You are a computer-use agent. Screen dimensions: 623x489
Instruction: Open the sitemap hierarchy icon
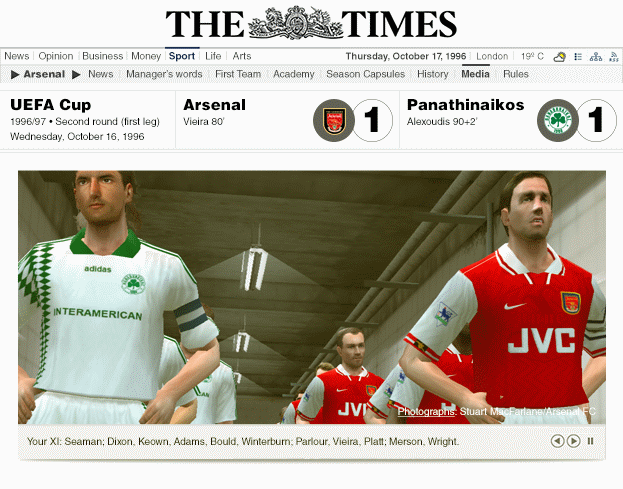(x=596, y=57)
